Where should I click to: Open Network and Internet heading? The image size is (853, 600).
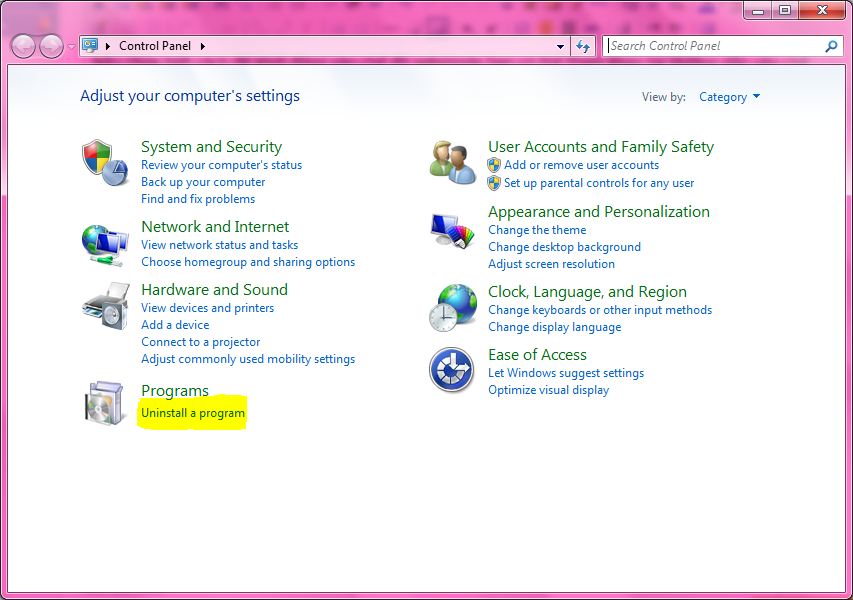point(215,226)
